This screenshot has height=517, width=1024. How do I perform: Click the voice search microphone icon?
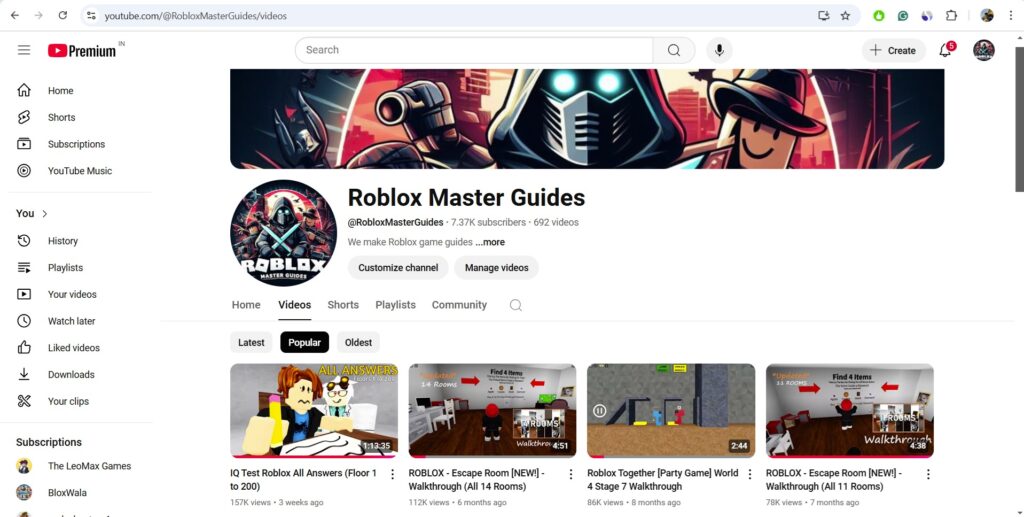tap(719, 50)
